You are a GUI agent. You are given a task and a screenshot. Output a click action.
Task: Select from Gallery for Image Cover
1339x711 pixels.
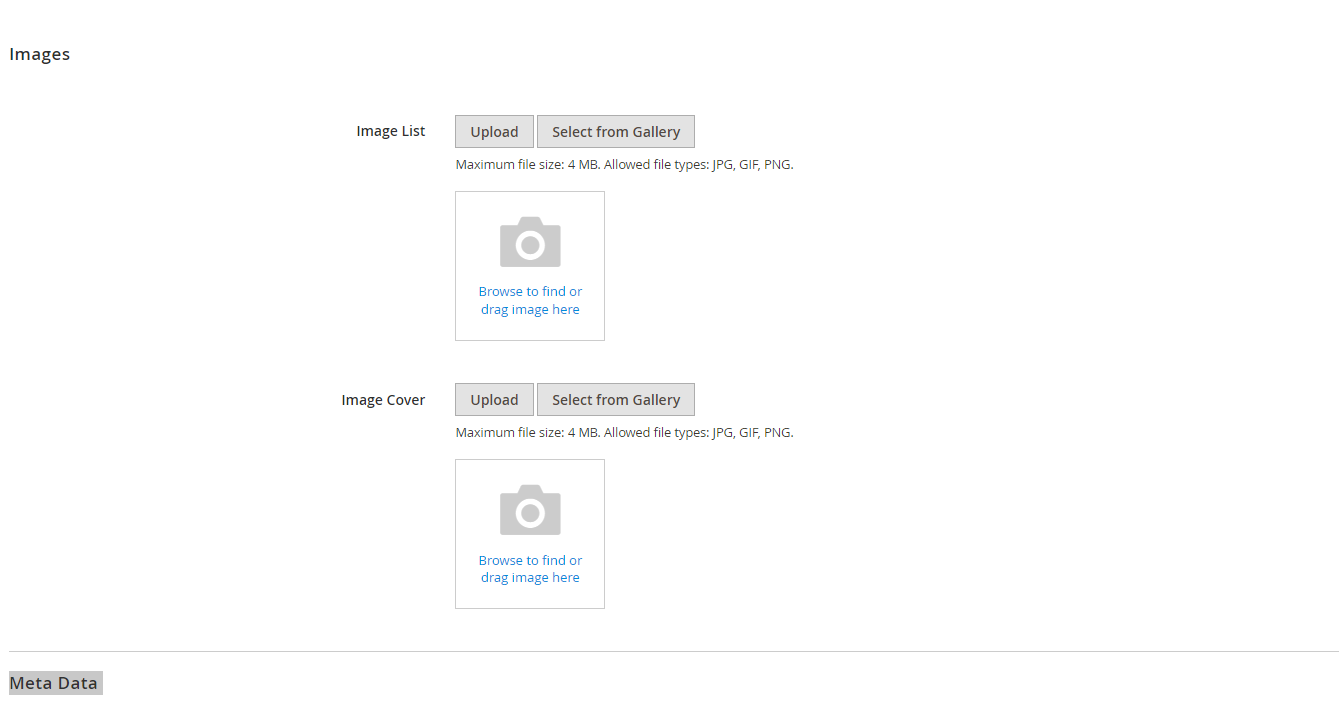click(616, 400)
